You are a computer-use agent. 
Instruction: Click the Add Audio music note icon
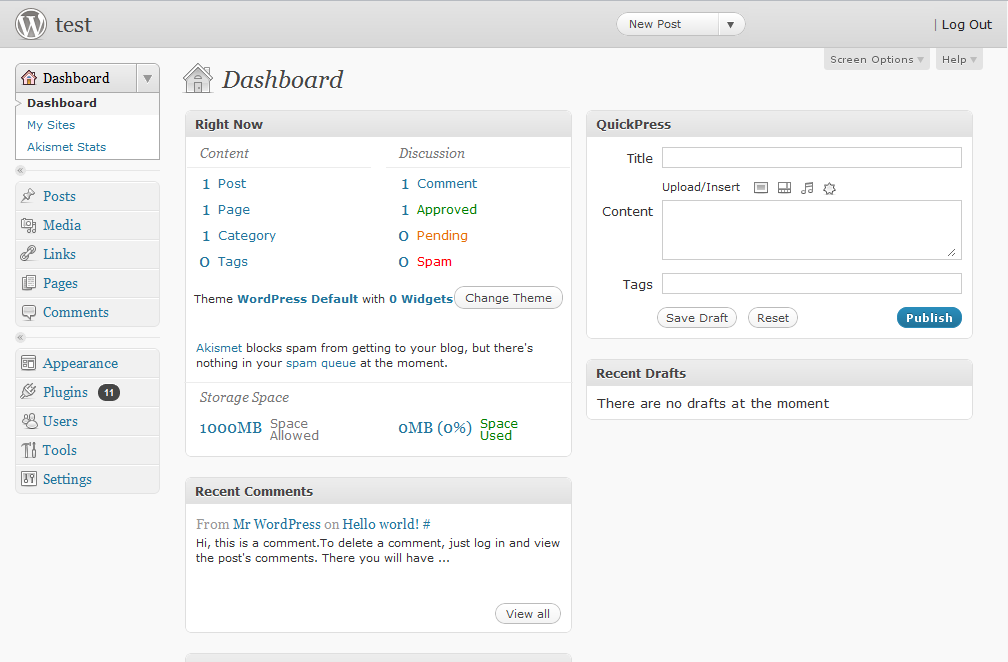pos(807,188)
